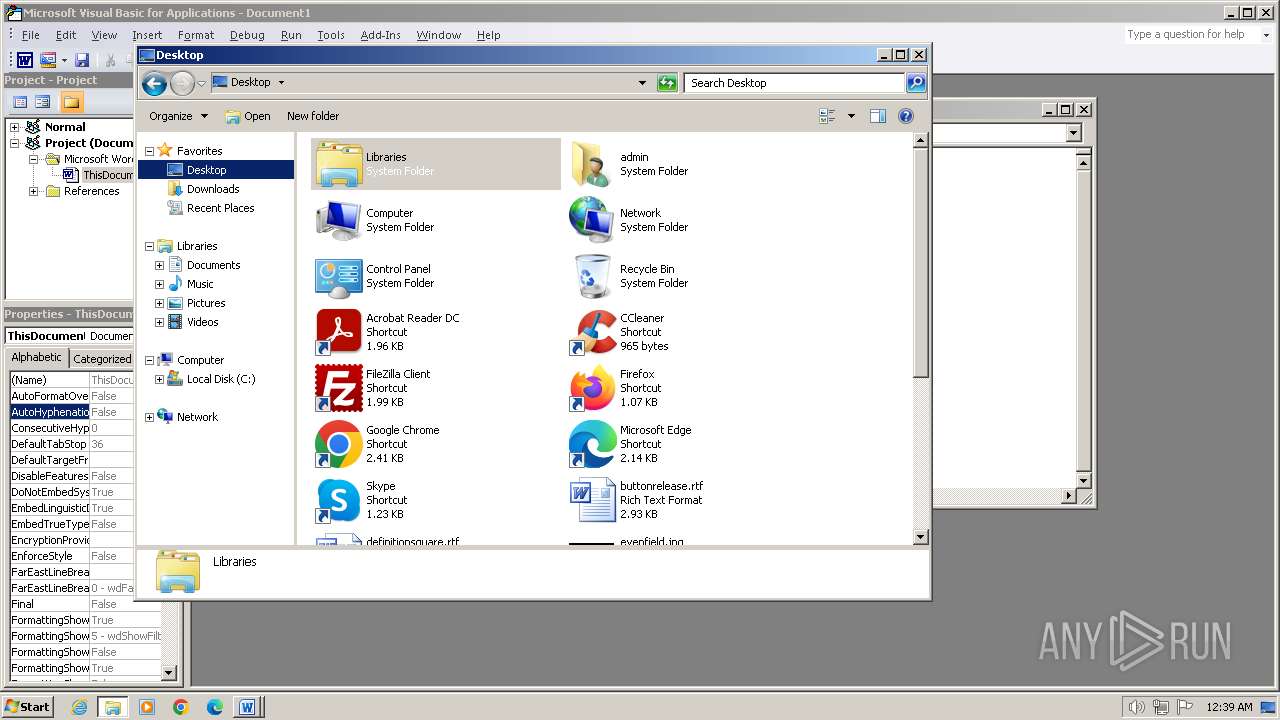1280x720 pixels.
Task: Select ThisDocument in project tree
Action: (x=98, y=175)
